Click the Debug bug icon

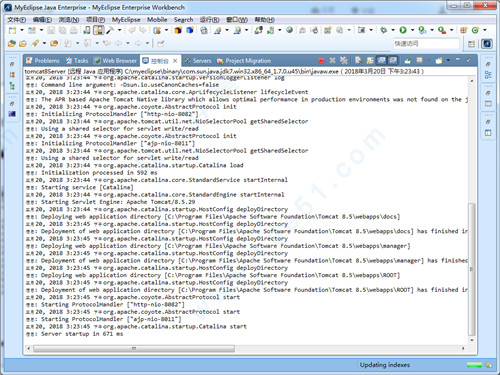[x=383, y=30]
